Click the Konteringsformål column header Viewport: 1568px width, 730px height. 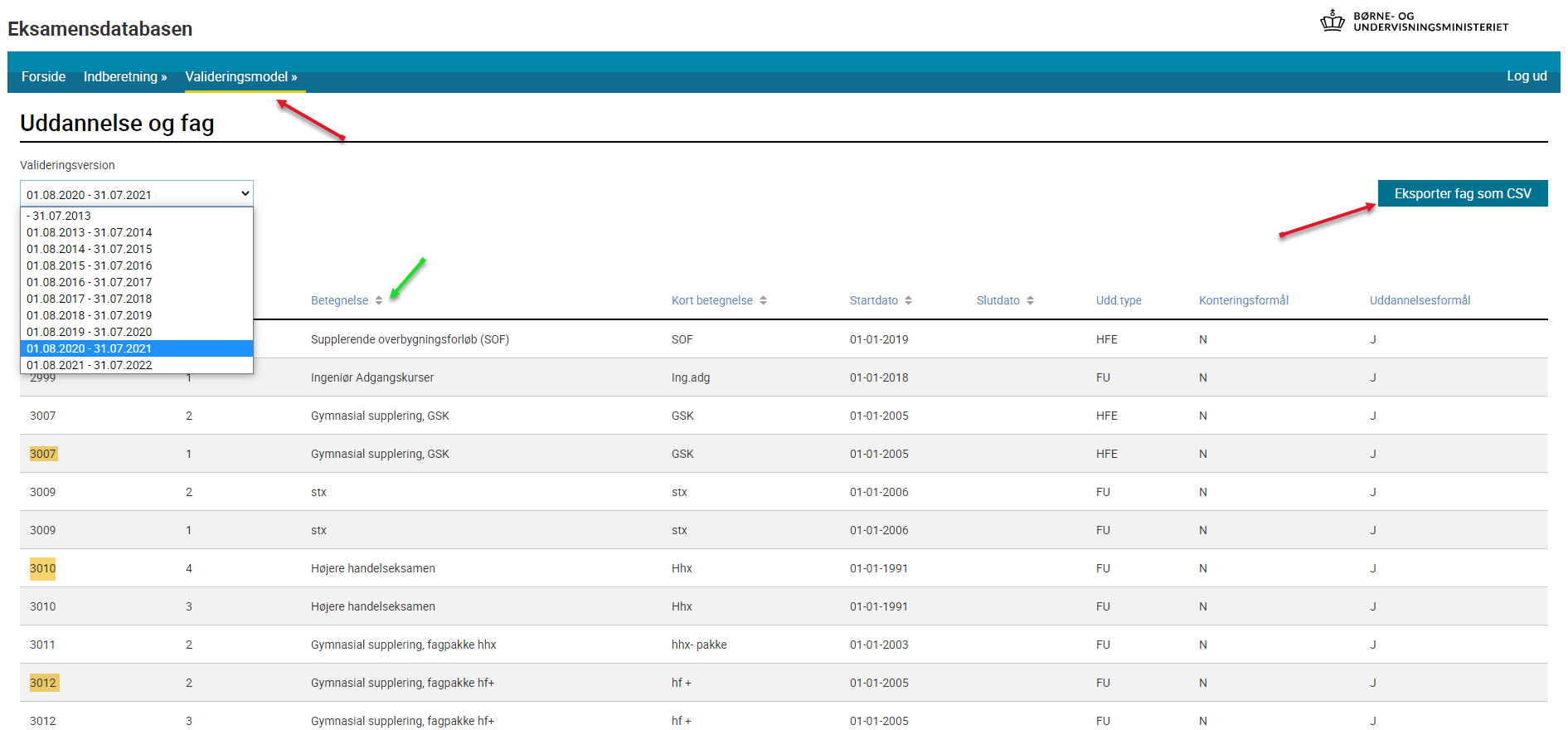click(1244, 300)
